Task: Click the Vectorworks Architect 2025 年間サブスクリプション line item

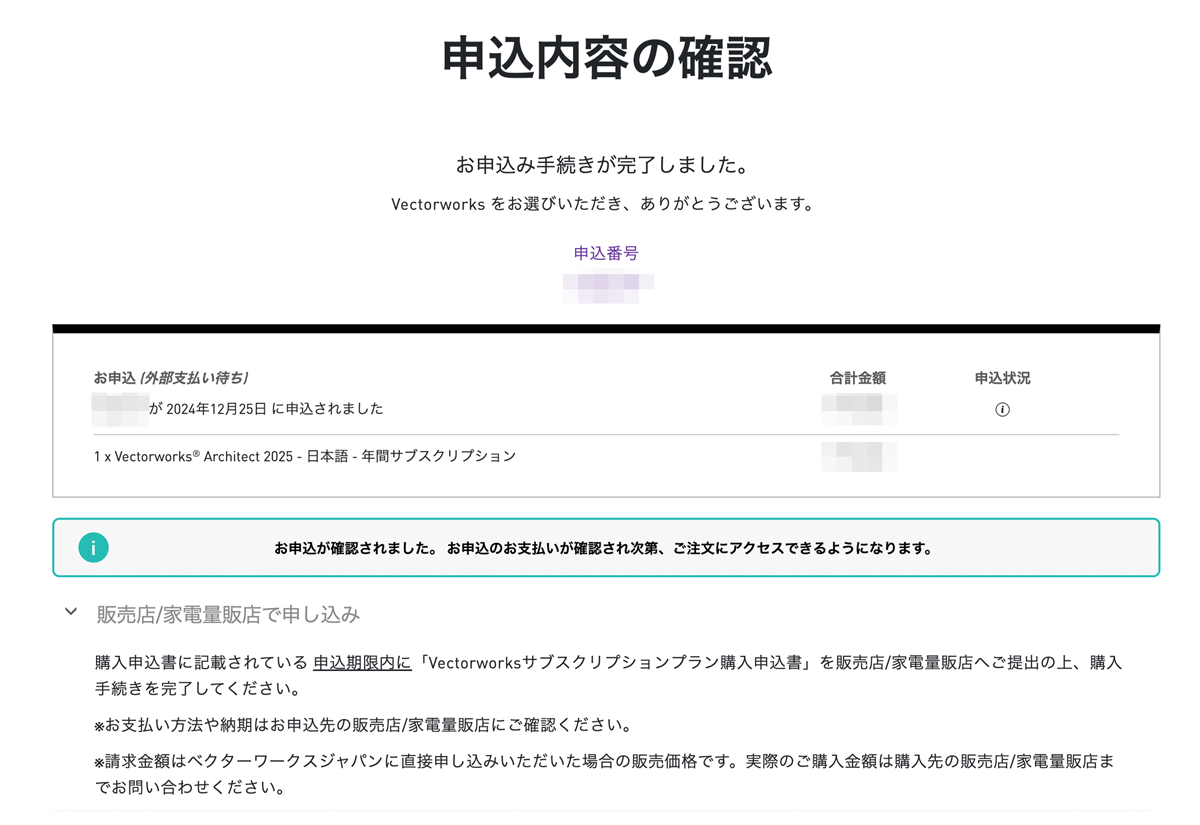Action: coord(305,456)
